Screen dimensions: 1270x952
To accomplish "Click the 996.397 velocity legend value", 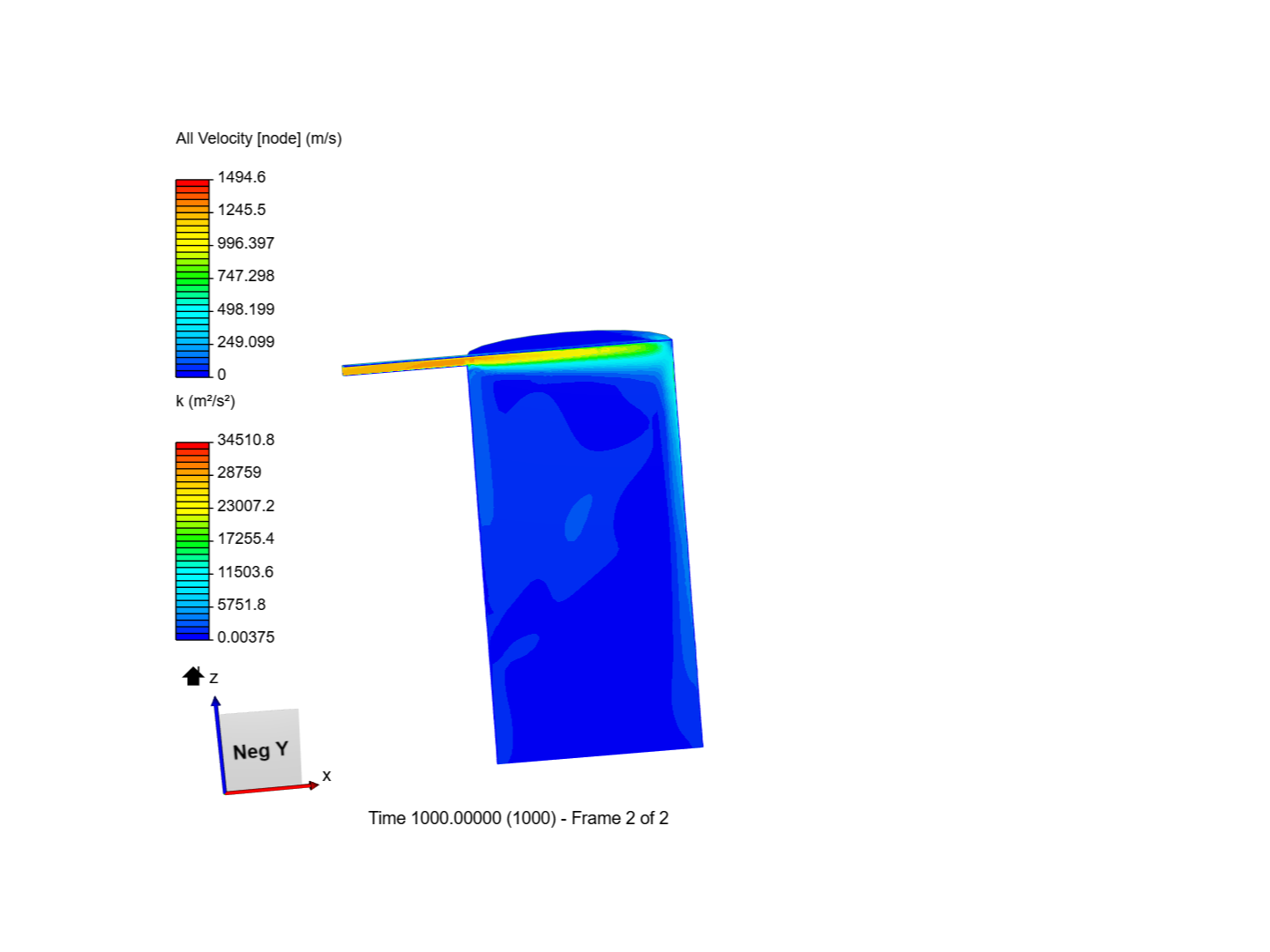I will click(x=246, y=243).
